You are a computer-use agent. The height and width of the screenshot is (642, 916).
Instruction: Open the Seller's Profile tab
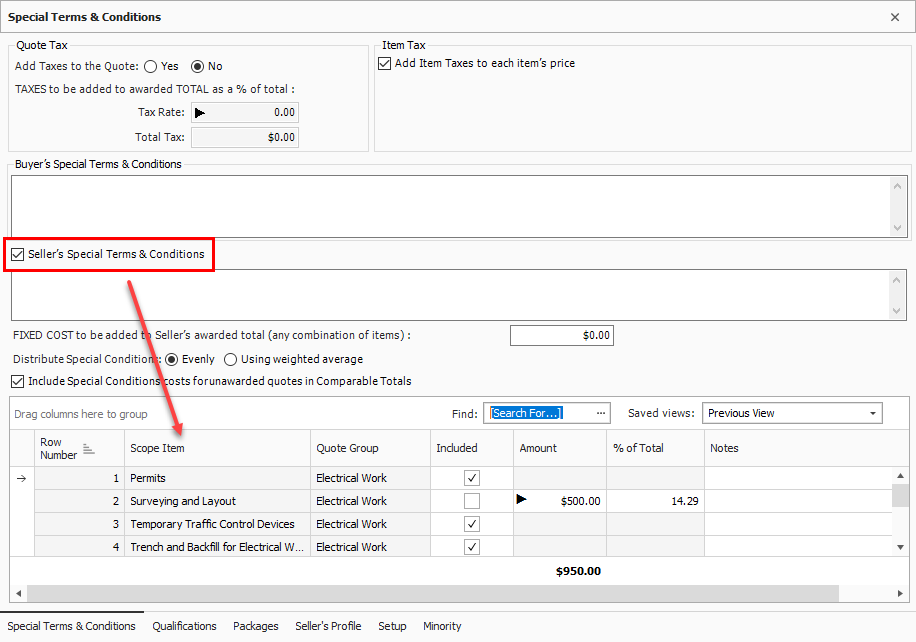coord(328,626)
